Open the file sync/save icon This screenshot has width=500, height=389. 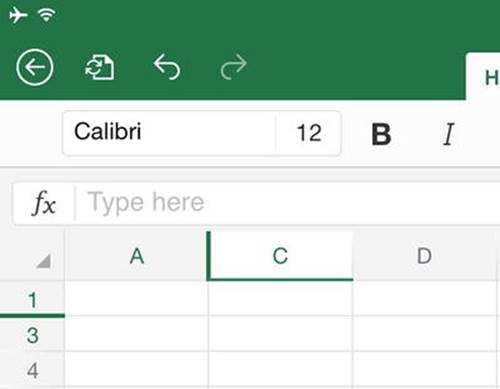click(100, 68)
